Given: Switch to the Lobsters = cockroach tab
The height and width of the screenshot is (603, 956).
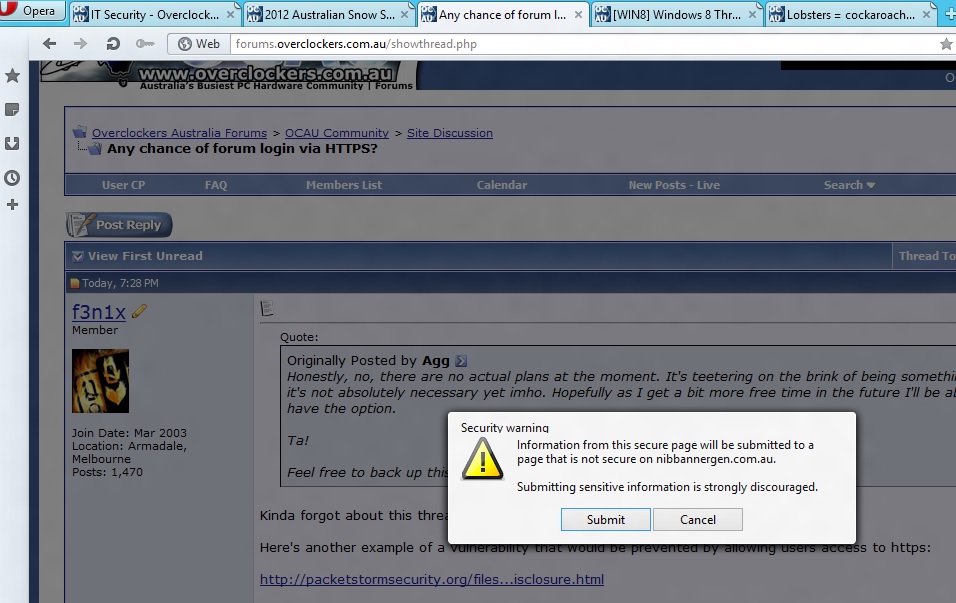Looking at the screenshot, I should tap(851, 15).
